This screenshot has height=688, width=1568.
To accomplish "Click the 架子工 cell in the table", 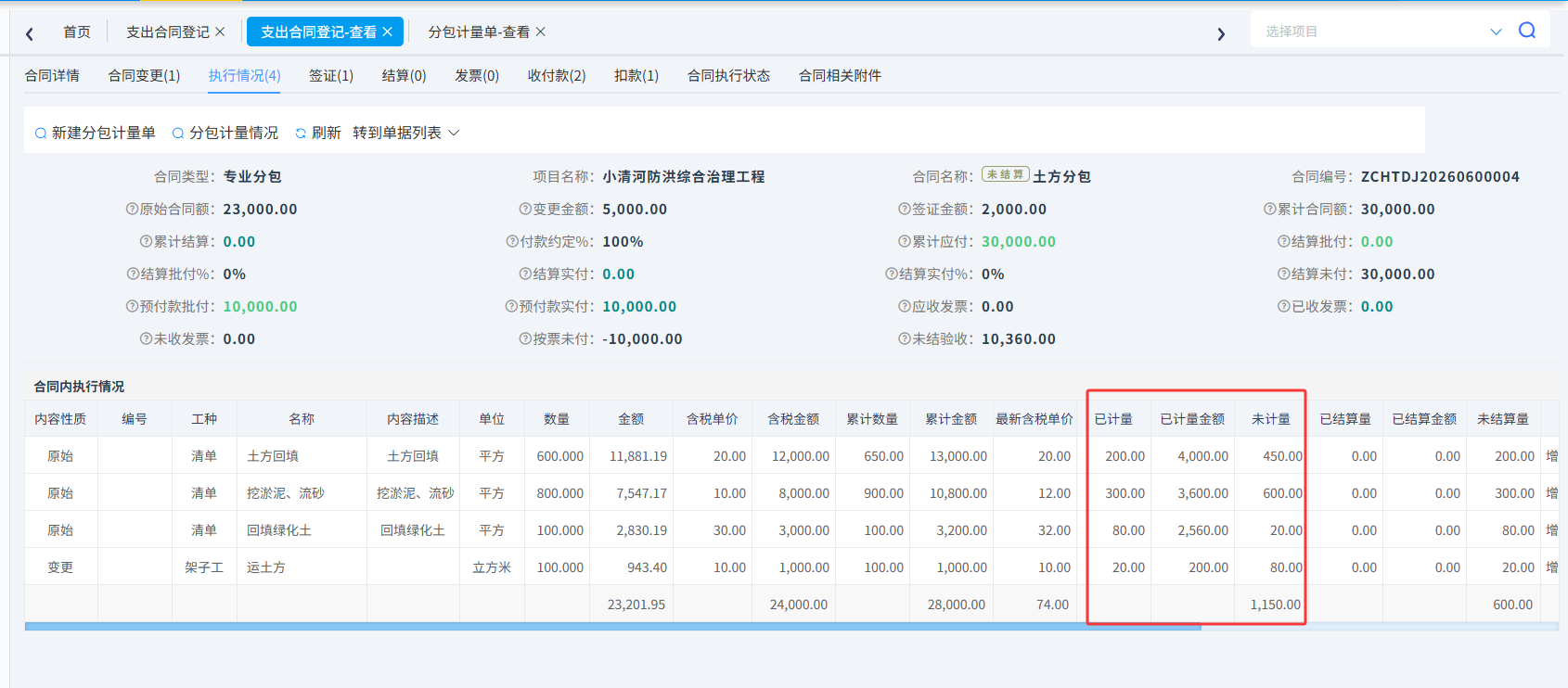I will point(204,567).
